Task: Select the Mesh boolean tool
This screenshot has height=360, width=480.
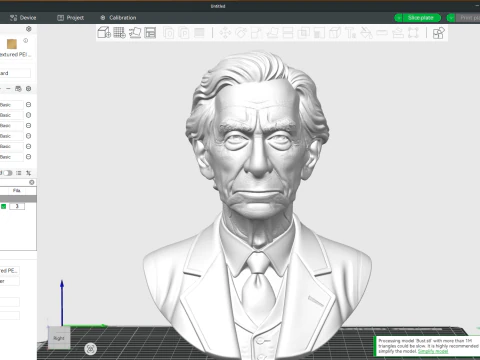Action: point(303,33)
